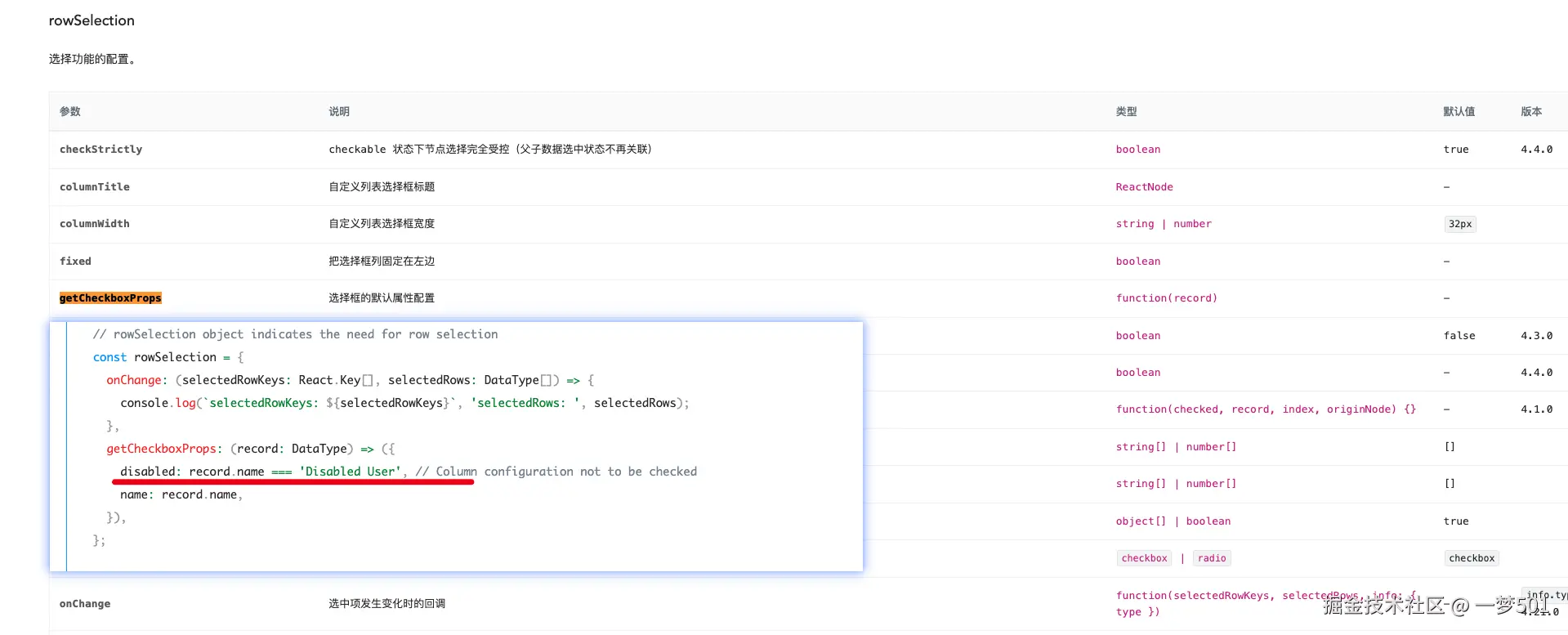Click the radio type tag

[x=1212, y=558]
